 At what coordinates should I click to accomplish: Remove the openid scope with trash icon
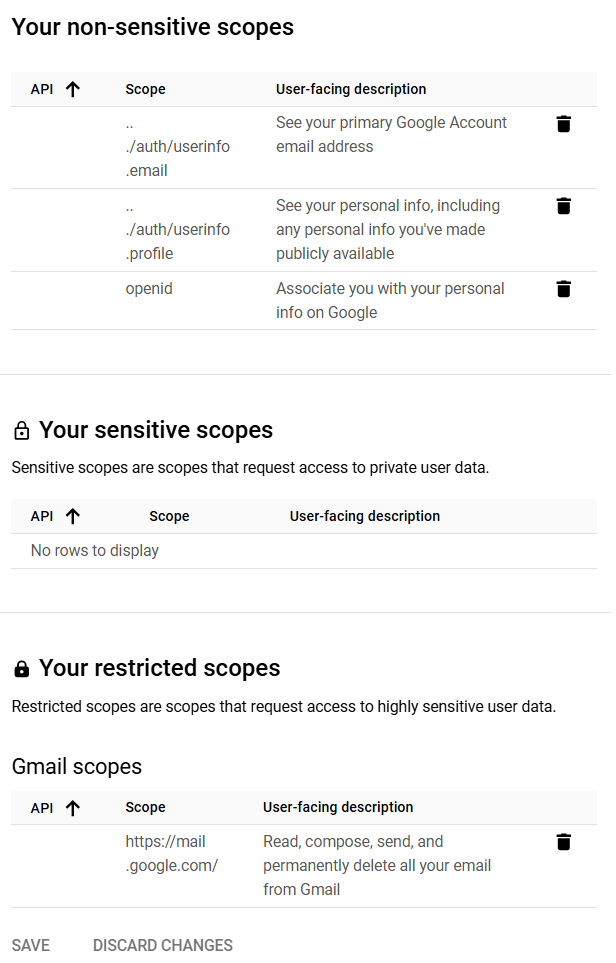coord(563,289)
